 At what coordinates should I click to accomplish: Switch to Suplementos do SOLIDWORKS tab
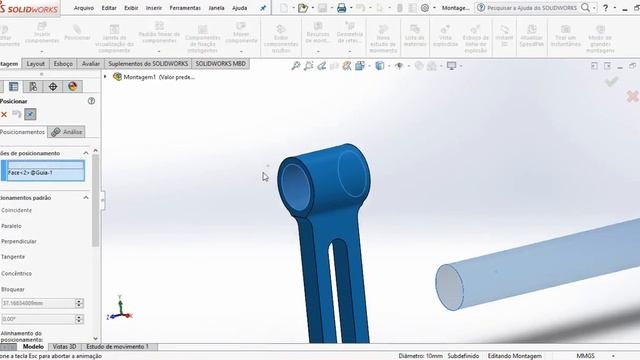coord(148,64)
